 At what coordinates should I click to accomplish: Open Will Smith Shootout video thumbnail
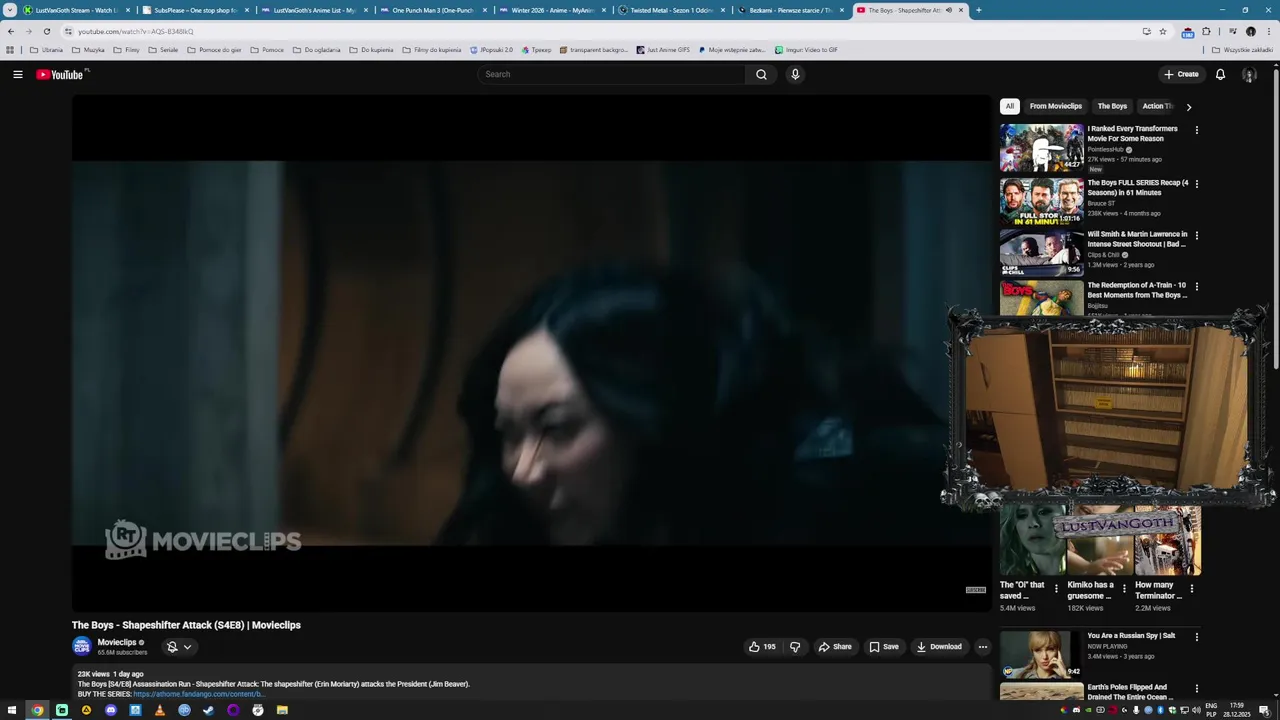tap(1042, 252)
